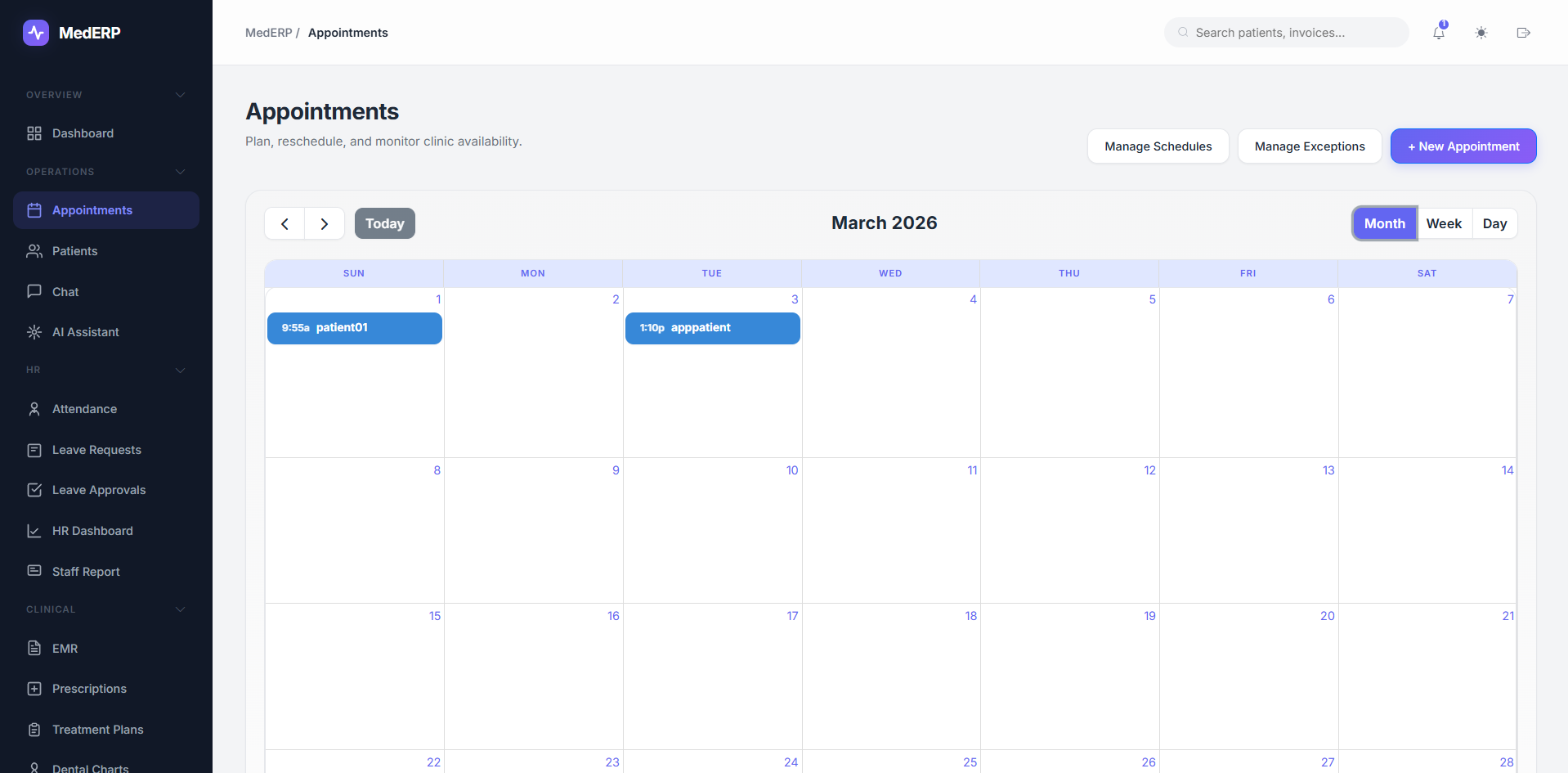This screenshot has width=1568, height=773.
Task: Go to the Prescriptions section
Action: (89, 689)
